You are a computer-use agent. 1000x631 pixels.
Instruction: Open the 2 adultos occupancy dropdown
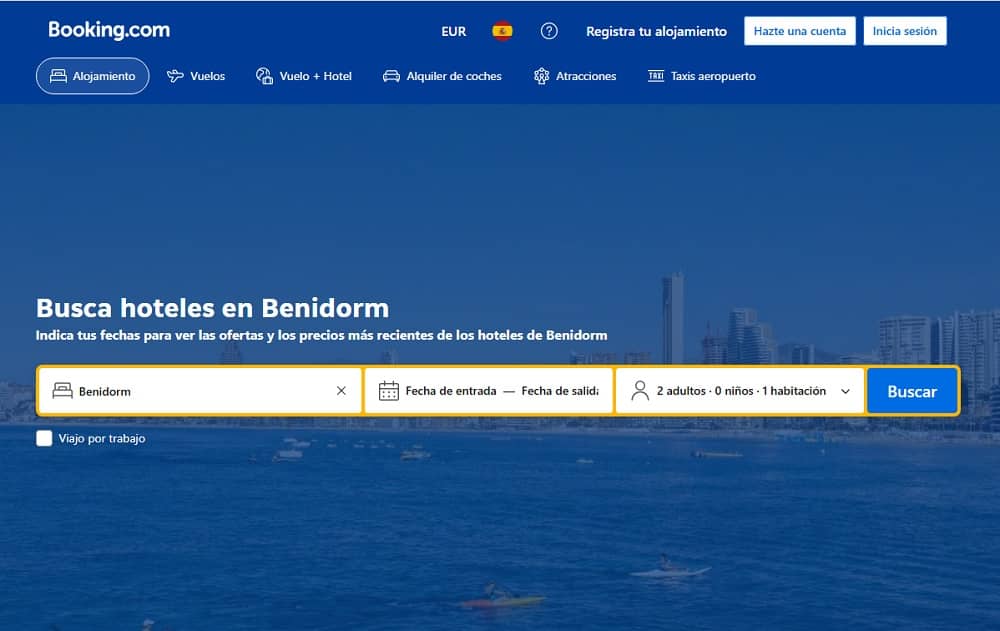pyautogui.click(x=740, y=390)
